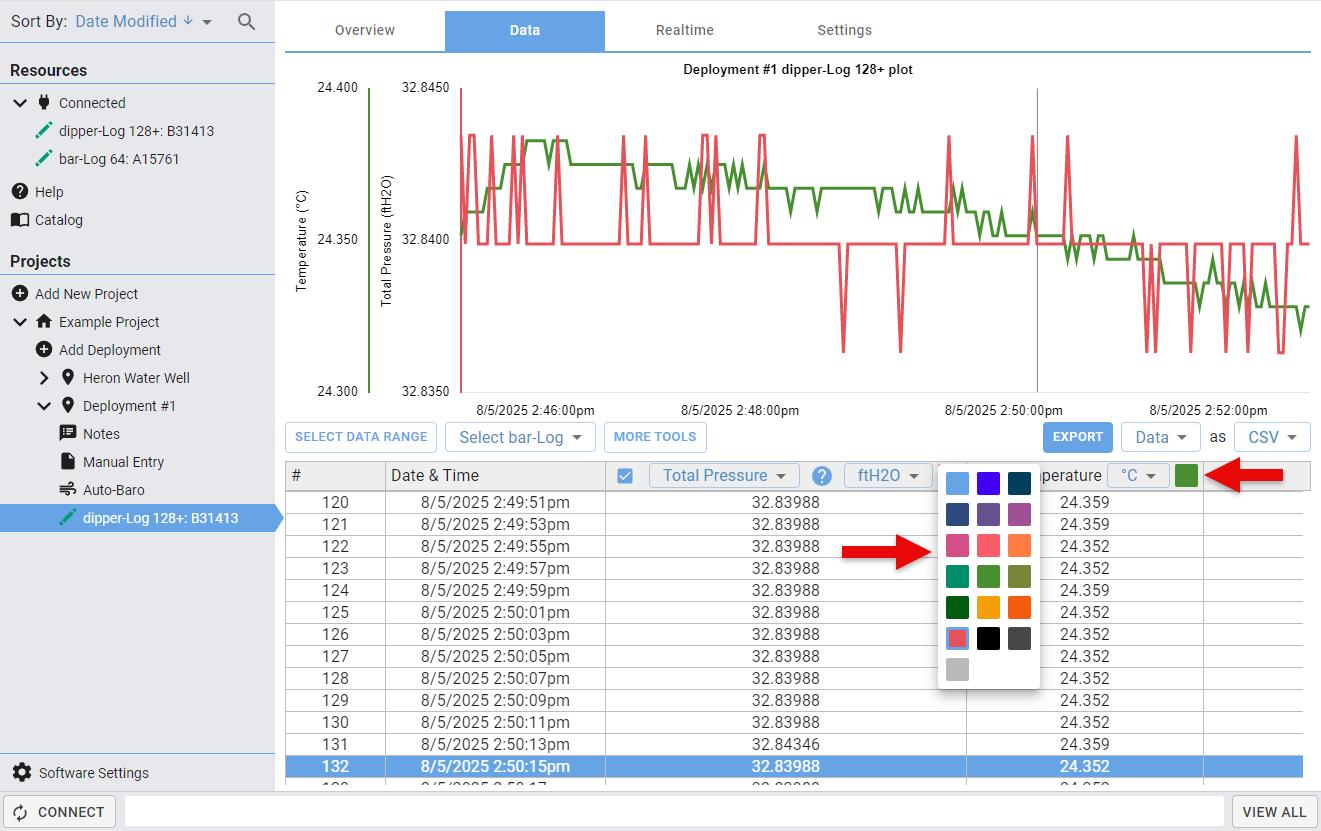Open Auto-Baro wind icon entry
Viewport: 1321px width, 831px height.
67,489
